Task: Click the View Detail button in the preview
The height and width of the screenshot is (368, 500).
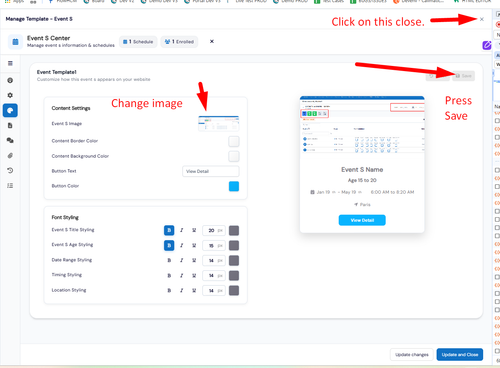Action: tap(362, 220)
